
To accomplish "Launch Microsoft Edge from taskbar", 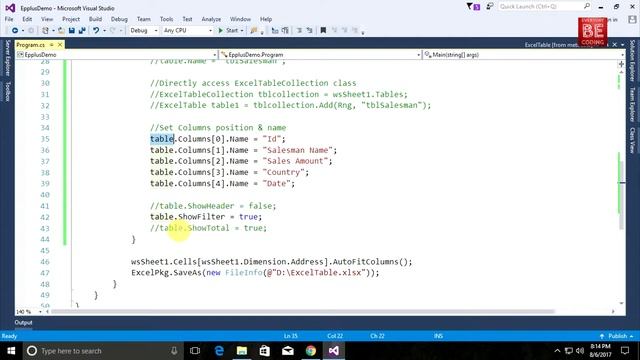I will pyautogui.click(x=219, y=351).
